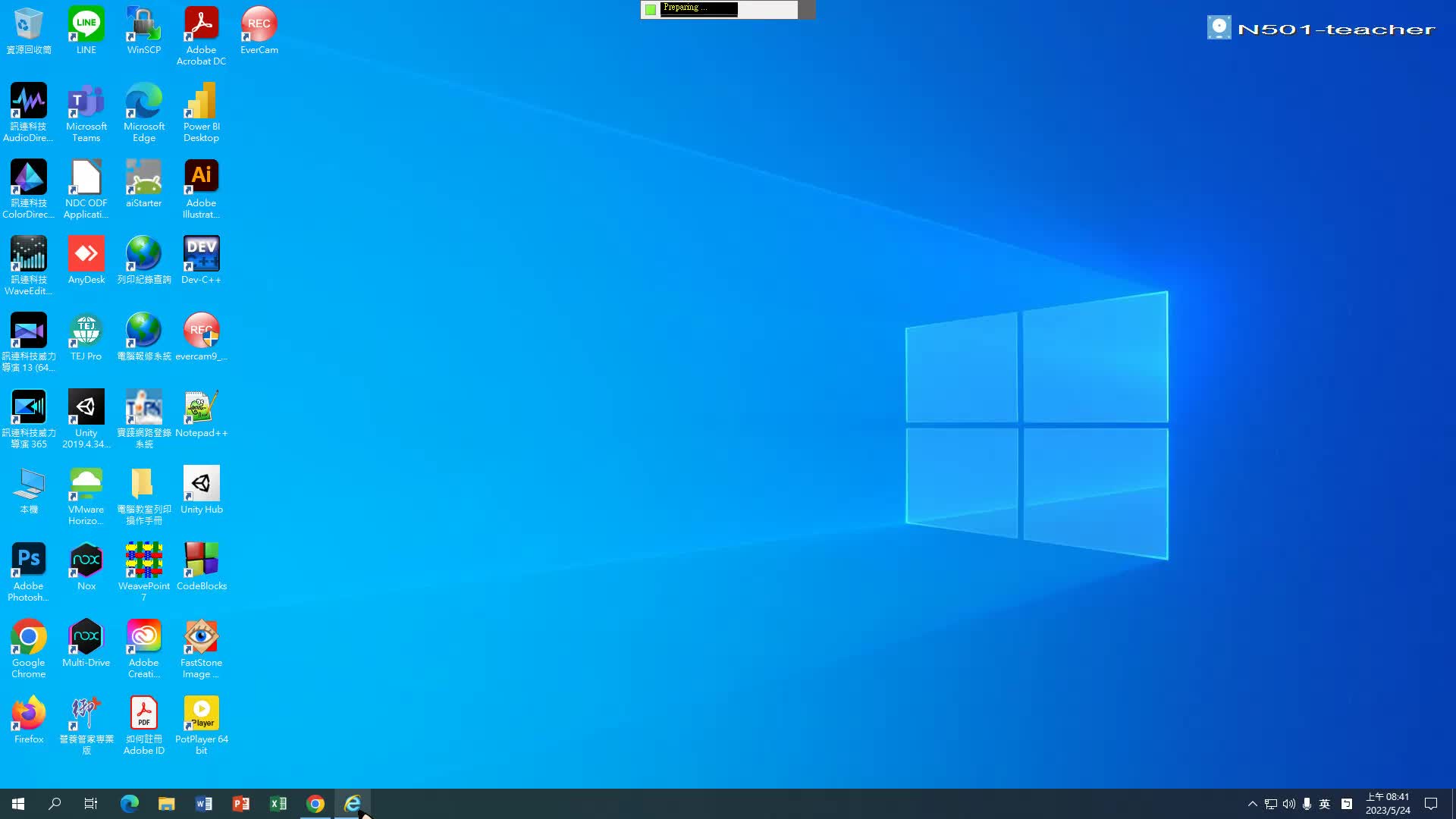The height and width of the screenshot is (819, 1456).
Task: Select the aiStarter desktop icon
Action: [x=144, y=184]
